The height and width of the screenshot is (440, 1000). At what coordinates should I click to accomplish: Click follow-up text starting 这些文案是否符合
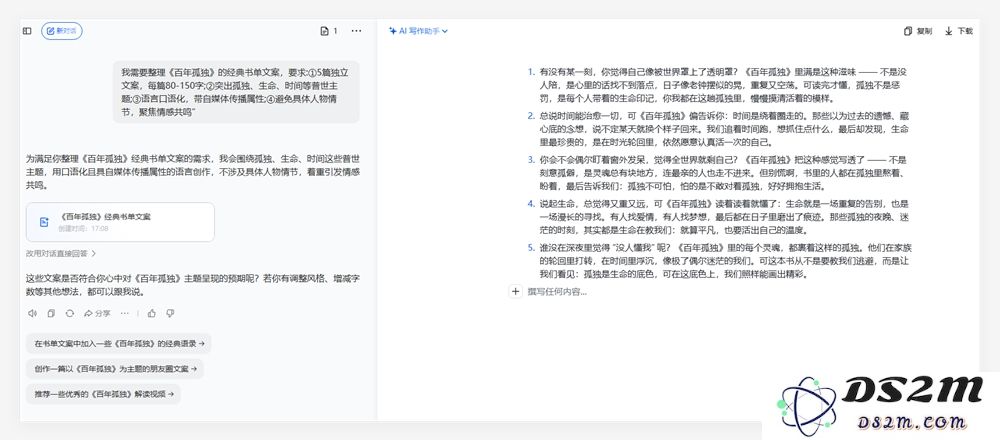[x=193, y=286]
